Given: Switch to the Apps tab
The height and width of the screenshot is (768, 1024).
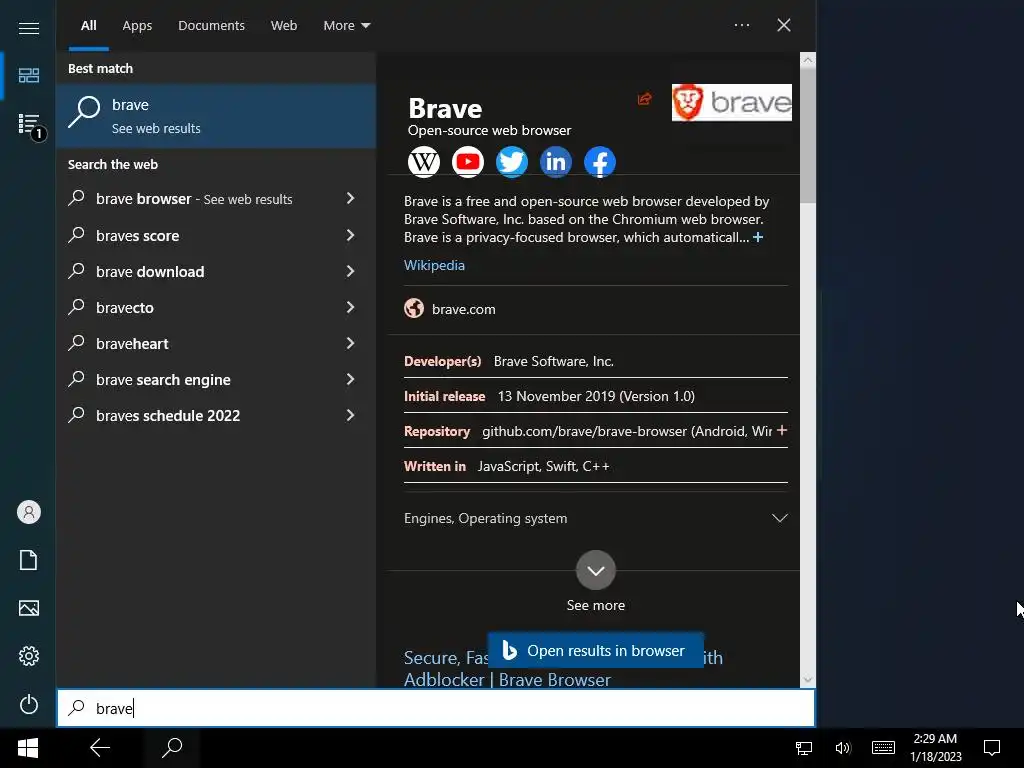Looking at the screenshot, I should pos(137,25).
